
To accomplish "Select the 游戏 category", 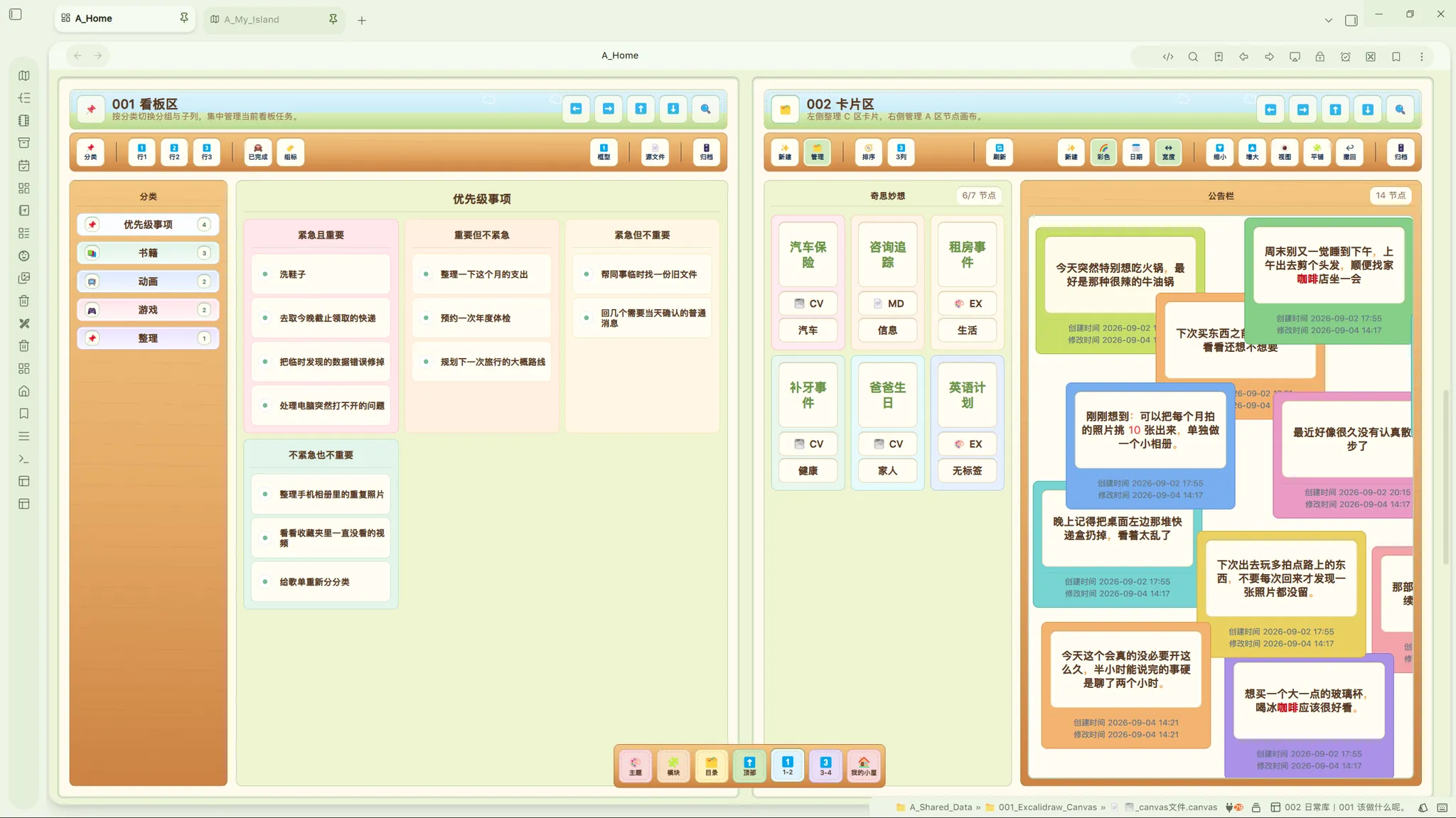I will pyautogui.click(x=148, y=310).
